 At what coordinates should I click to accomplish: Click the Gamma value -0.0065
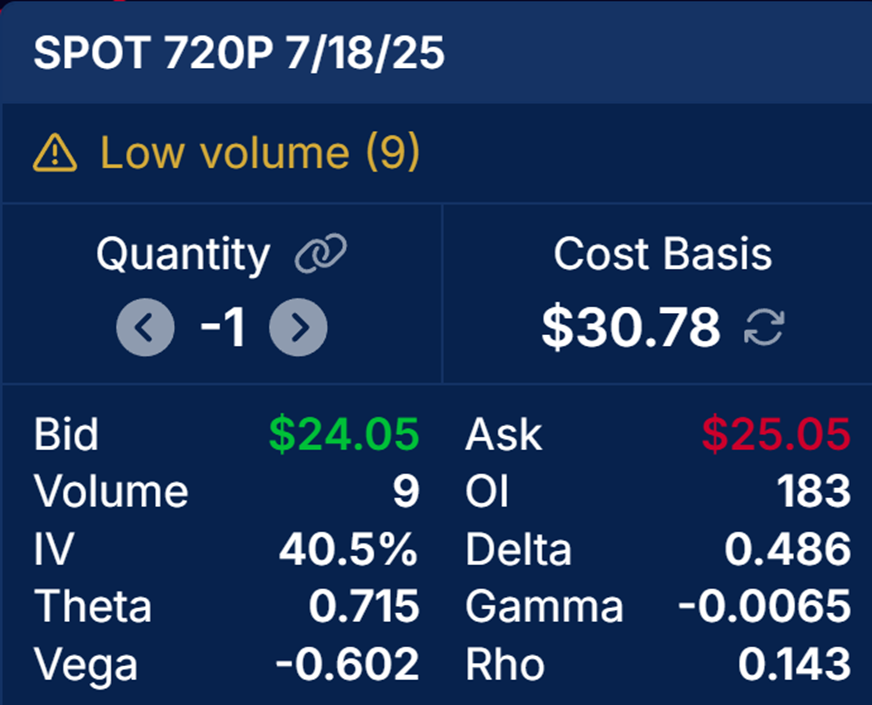coord(765,606)
